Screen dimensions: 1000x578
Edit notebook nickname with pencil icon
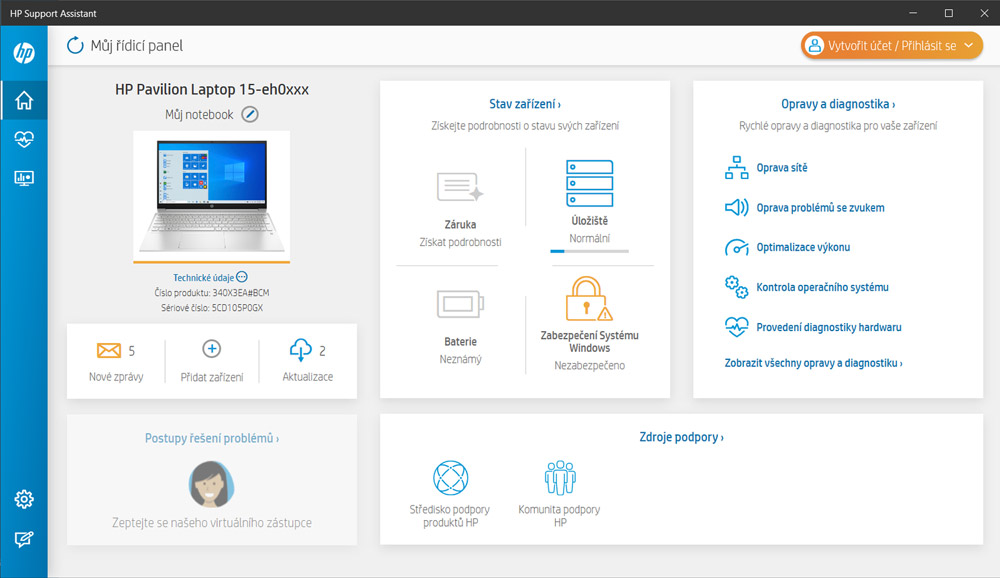pyautogui.click(x=250, y=115)
